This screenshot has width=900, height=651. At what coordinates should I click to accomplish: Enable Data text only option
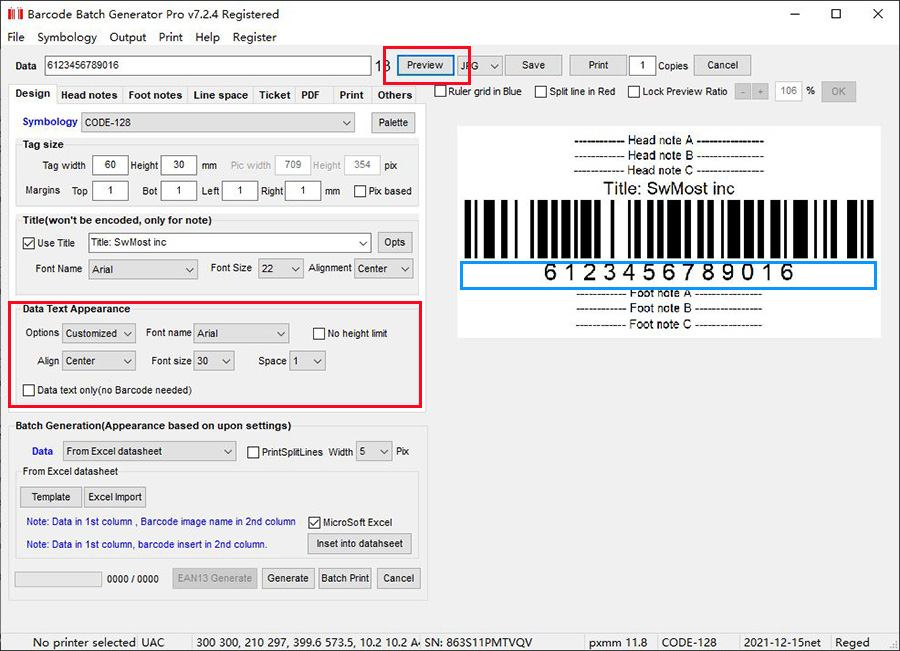pyautogui.click(x=29, y=390)
